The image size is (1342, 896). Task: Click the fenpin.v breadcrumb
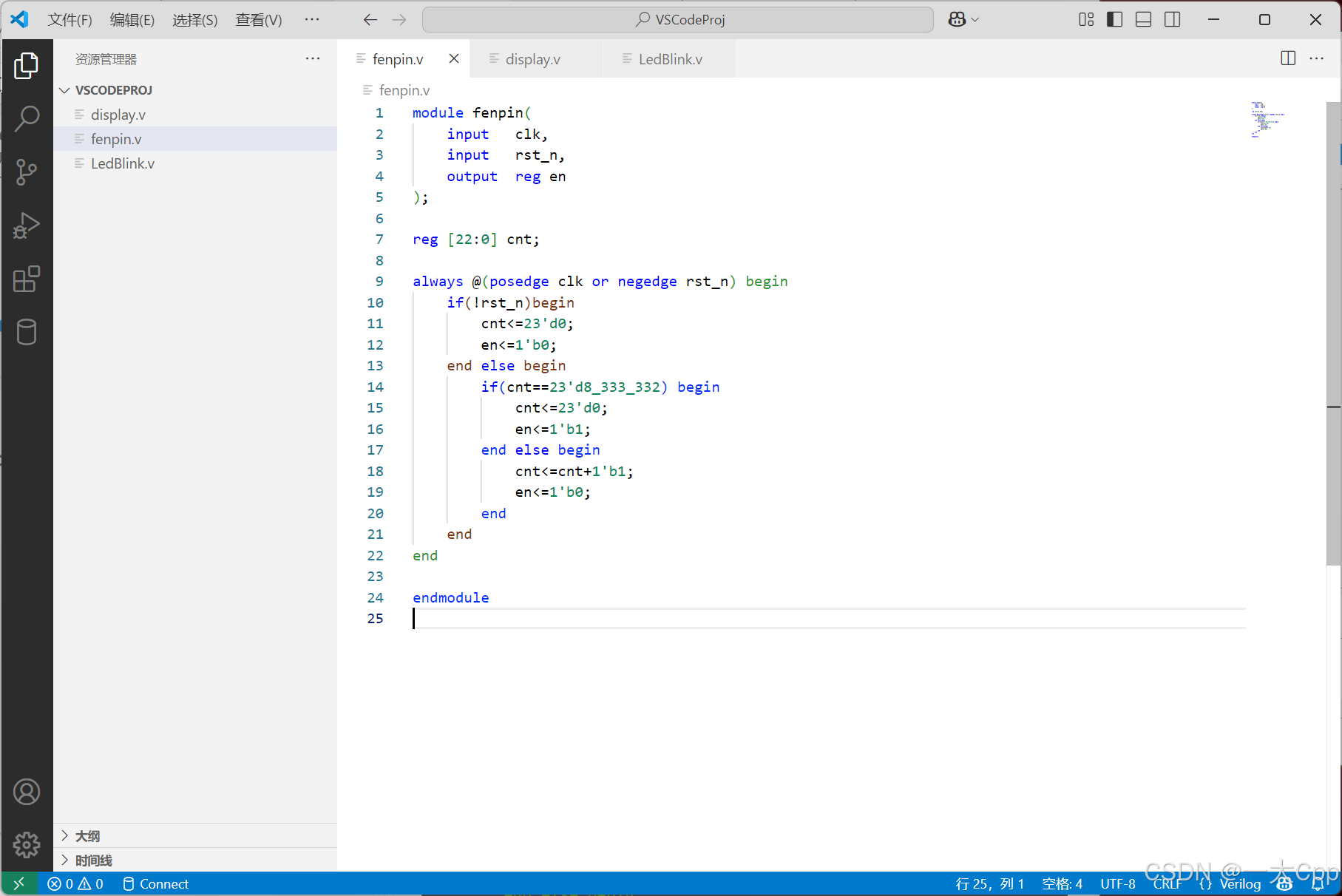[404, 90]
